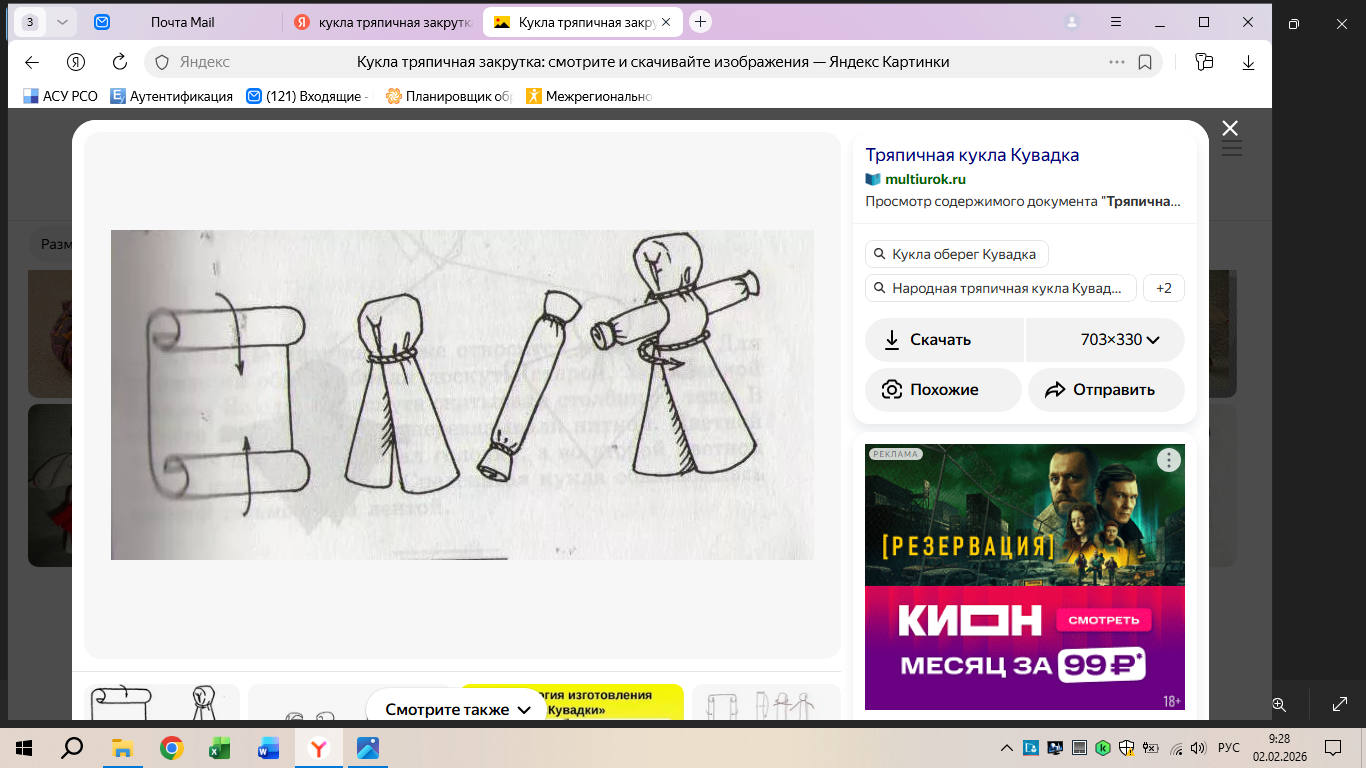
Task: Click the bookmark icon in address bar
Action: click(x=1145, y=62)
